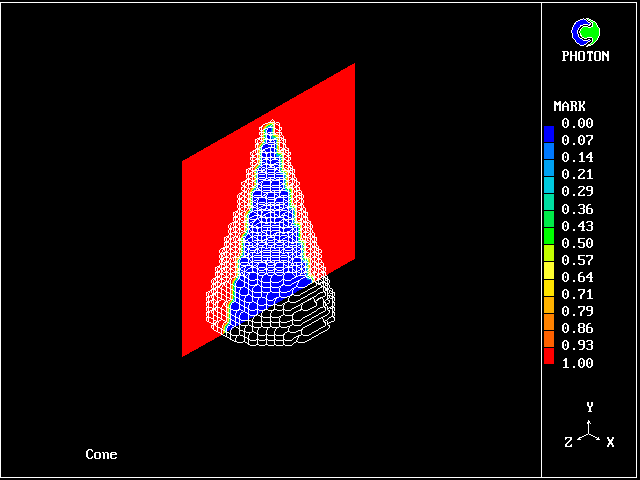Pick the cyan legend swatch at 0.29
Image resolution: width=640 pixels, height=480 pixels.
pos(548,191)
